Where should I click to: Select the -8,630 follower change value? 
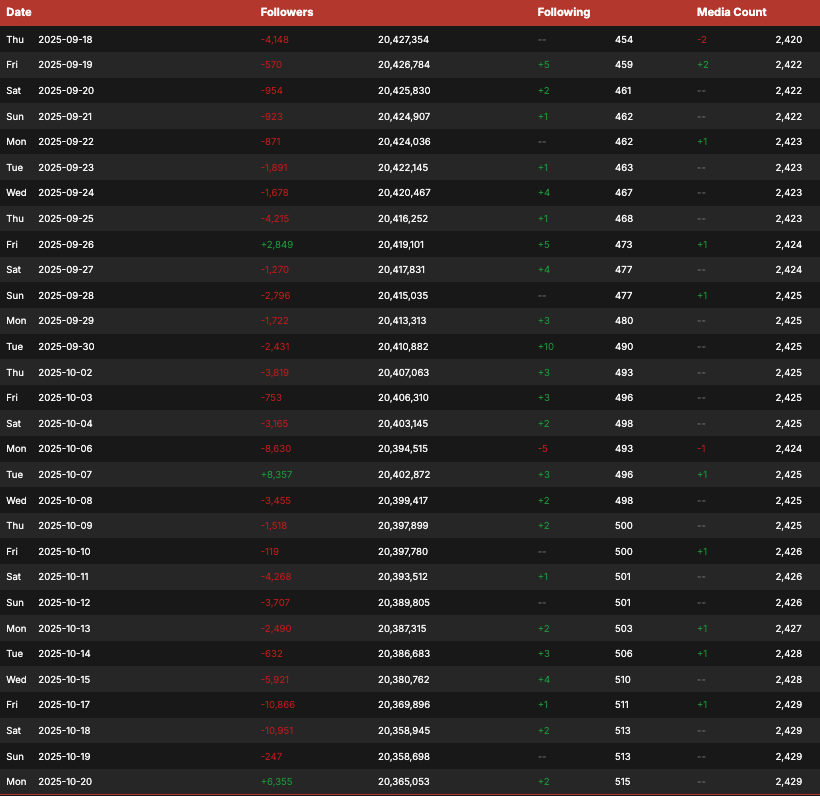click(276, 449)
